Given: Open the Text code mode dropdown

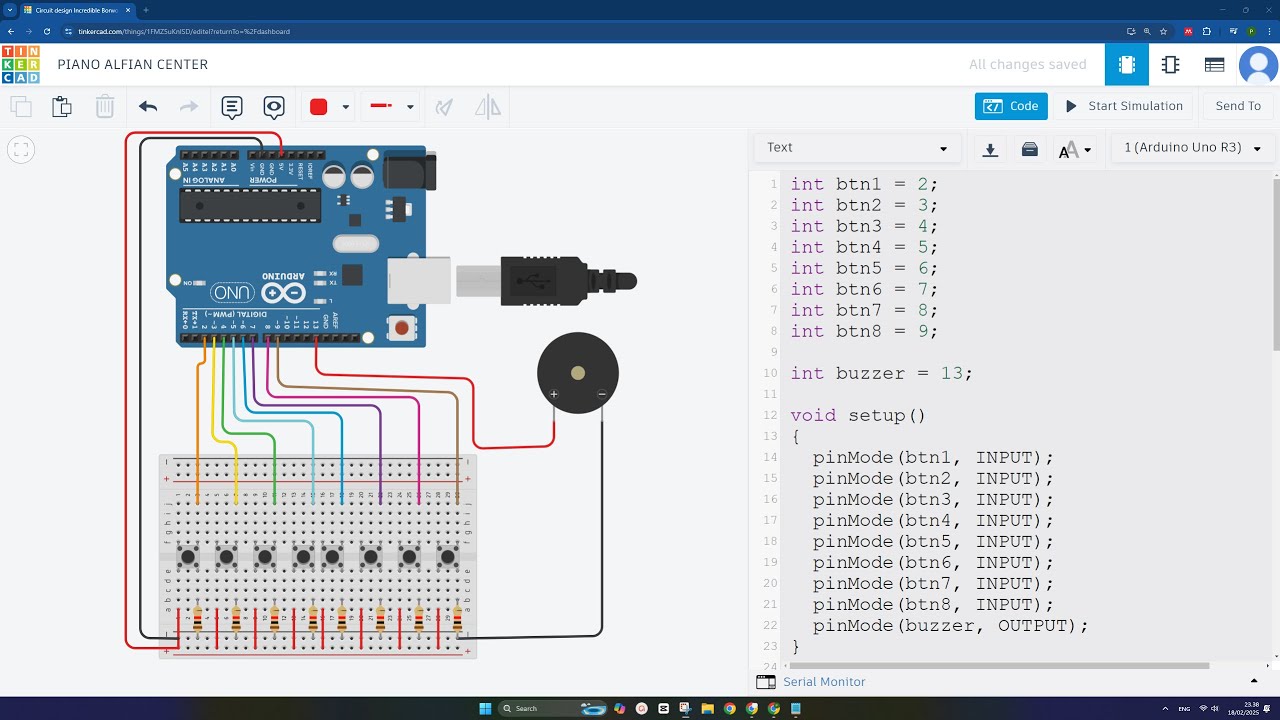Looking at the screenshot, I should (857, 148).
